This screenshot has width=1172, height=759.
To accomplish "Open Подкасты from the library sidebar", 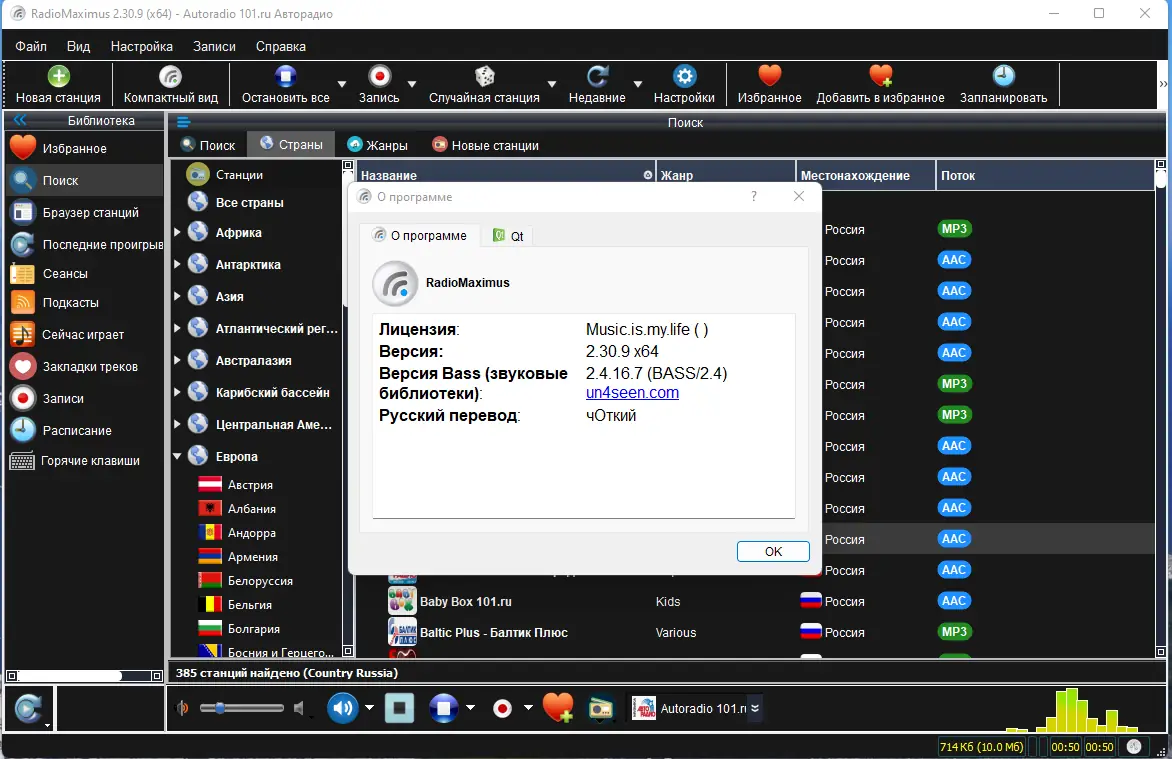I will click(70, 302).
